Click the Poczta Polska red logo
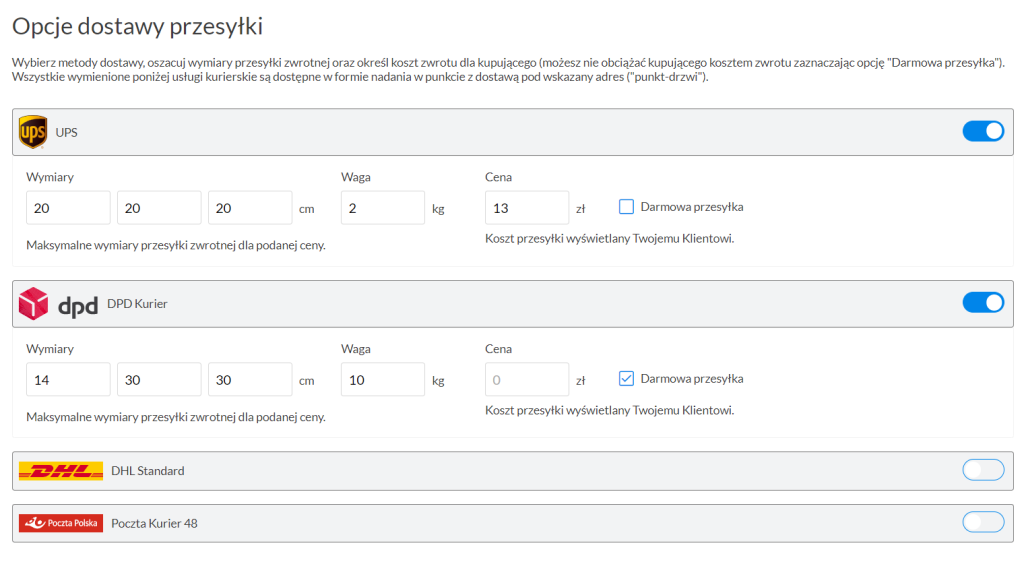The height and width of the screenshot is (562, 1024). pos(61,523)
